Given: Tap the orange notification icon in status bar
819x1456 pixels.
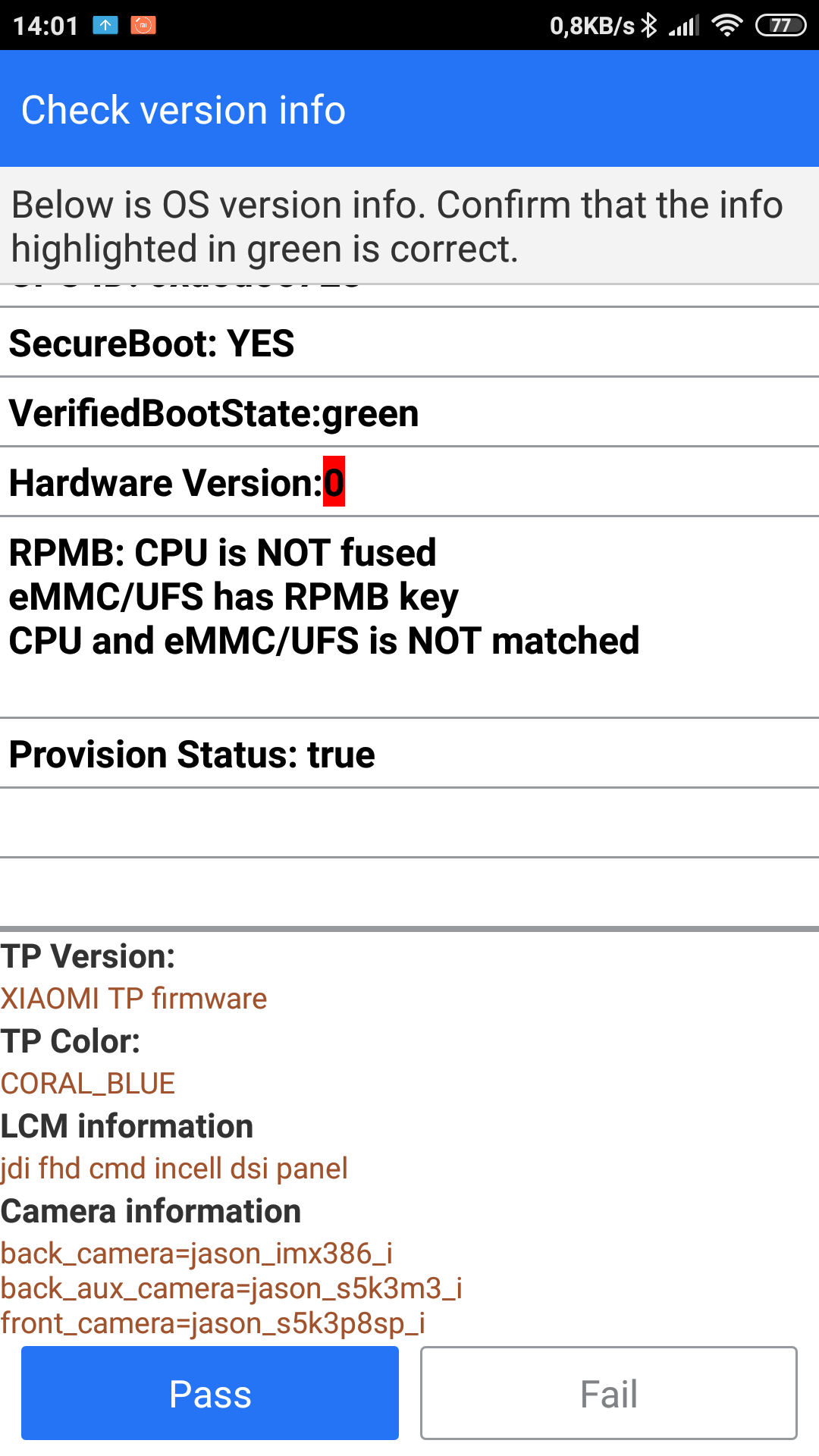Looking at the screenshot, I should click(143, 25).
